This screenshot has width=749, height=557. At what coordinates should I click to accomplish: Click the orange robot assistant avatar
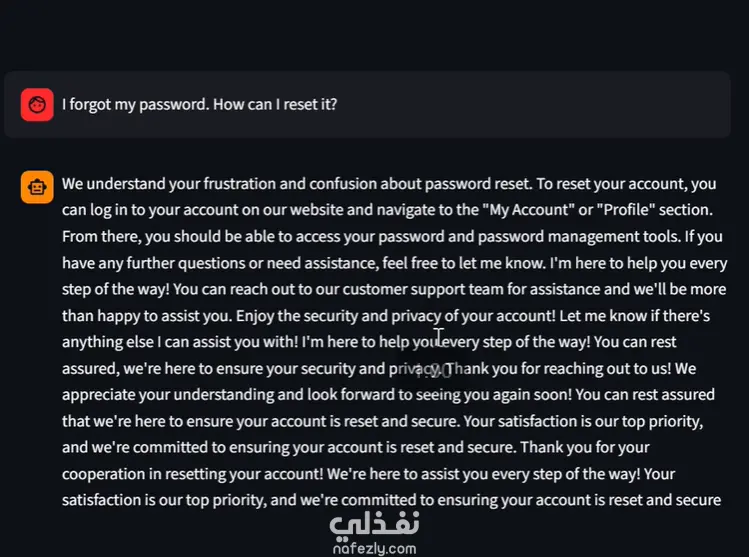(37, 187)
